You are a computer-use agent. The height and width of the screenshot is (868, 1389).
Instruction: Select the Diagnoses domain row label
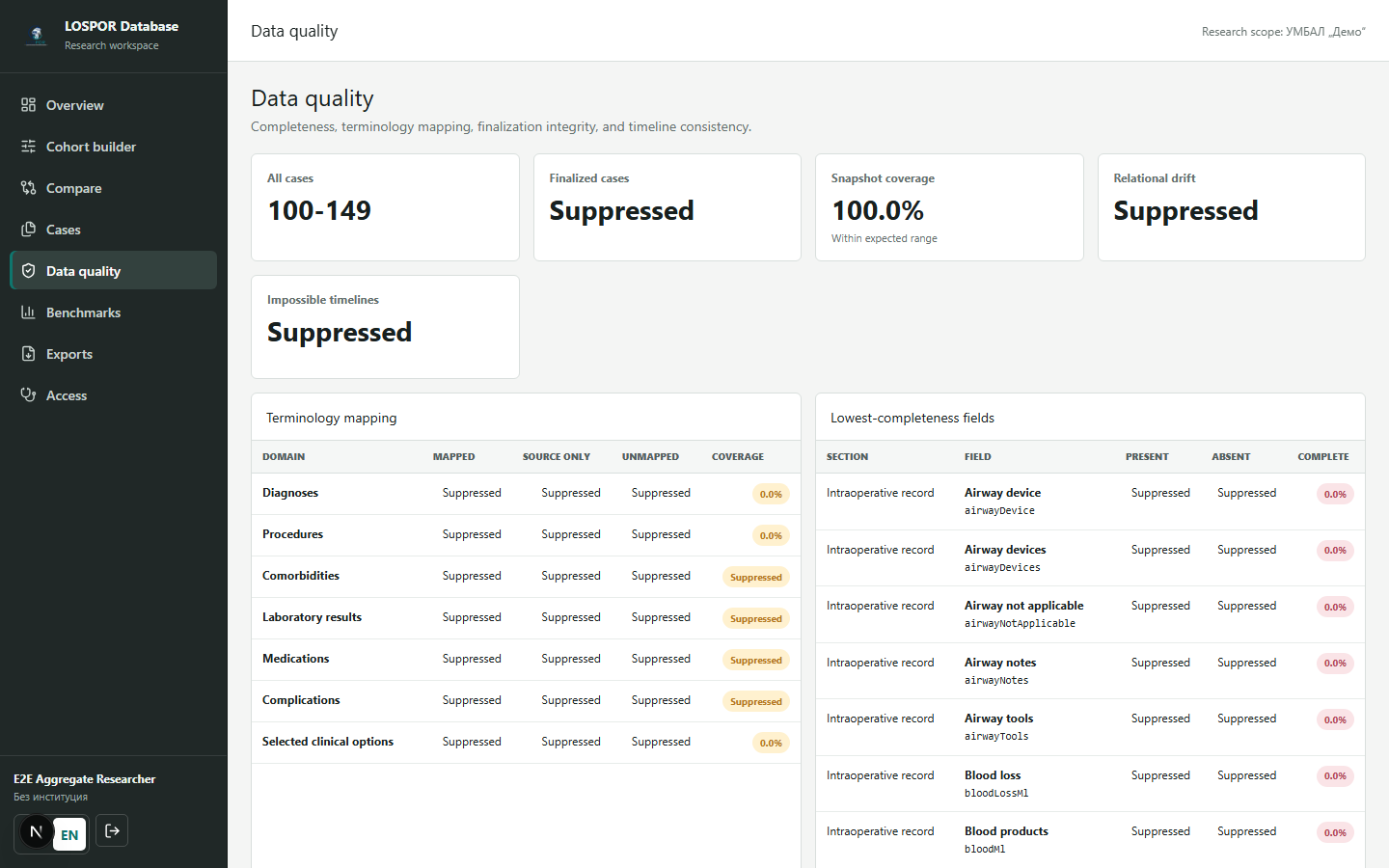click(290, 493)
